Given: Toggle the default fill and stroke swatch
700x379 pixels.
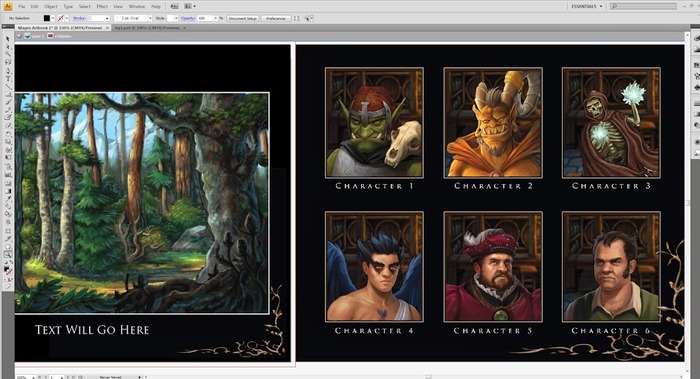Looking at the screenshot, I should click(x=6, y=262).
